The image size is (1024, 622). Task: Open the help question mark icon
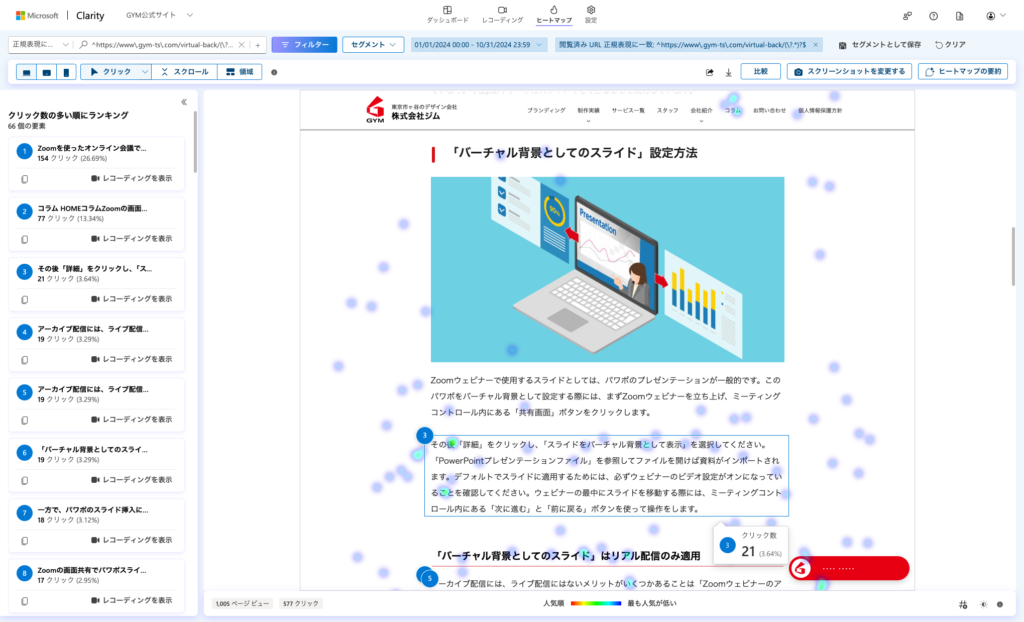pos(933,16)
